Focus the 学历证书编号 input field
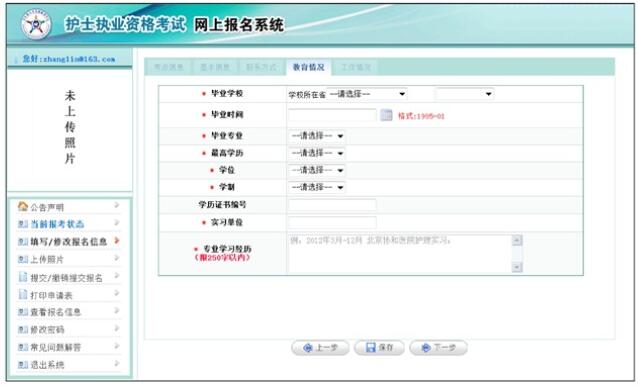Screen dimensions: 638x386 pyautogui.click(x=332, y=205)
